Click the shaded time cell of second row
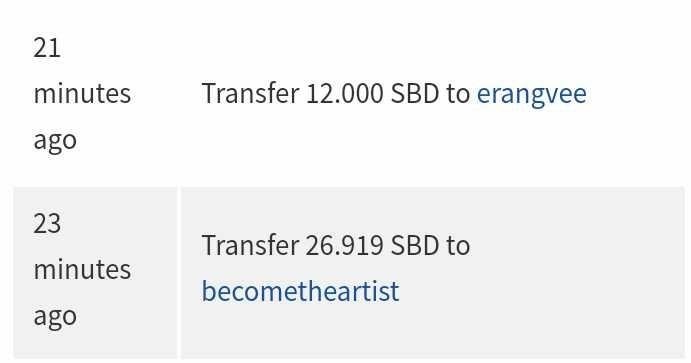 pos(95,272)
